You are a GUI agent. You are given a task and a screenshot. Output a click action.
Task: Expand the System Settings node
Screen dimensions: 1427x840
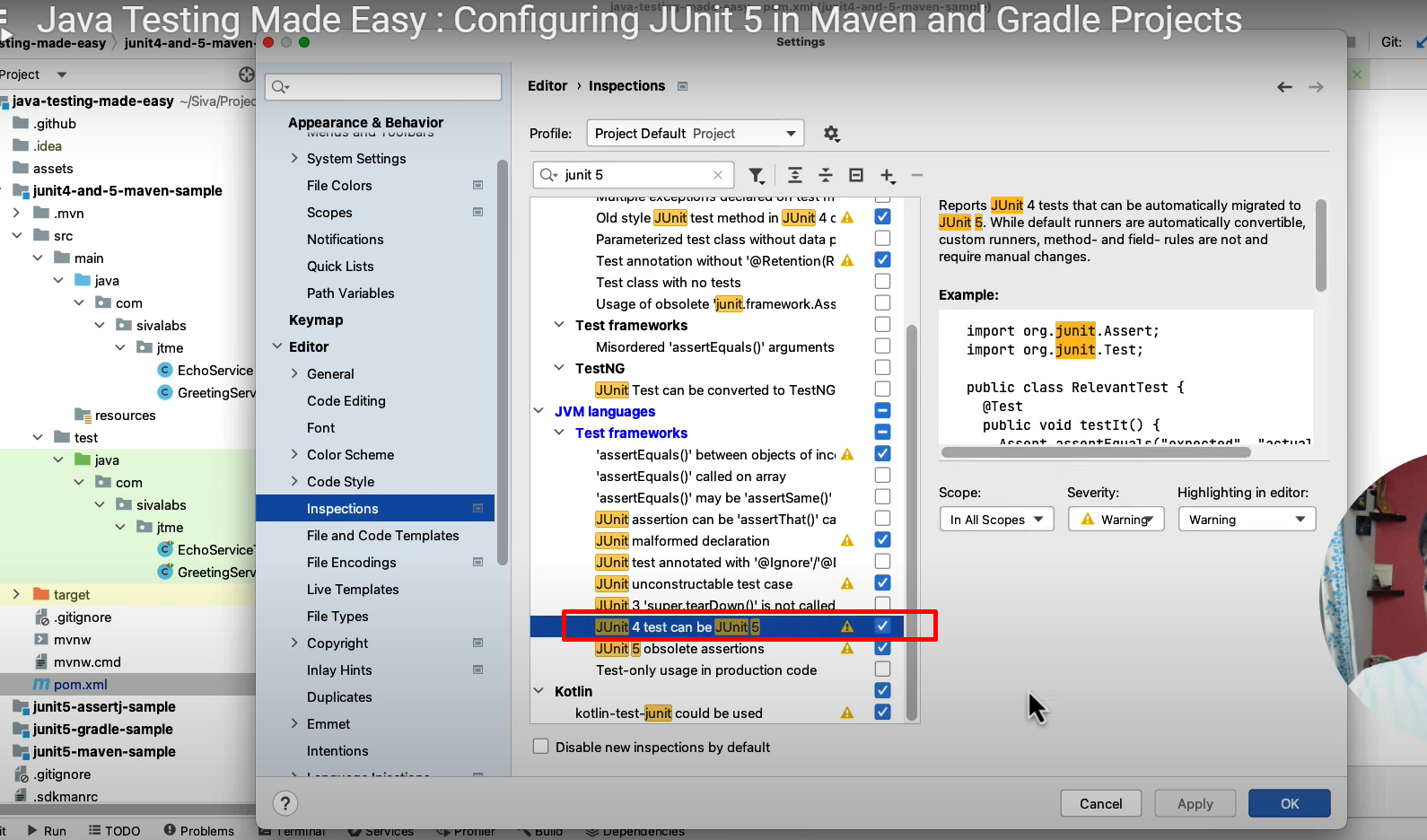pyautogui.click(x=294, y=158)
